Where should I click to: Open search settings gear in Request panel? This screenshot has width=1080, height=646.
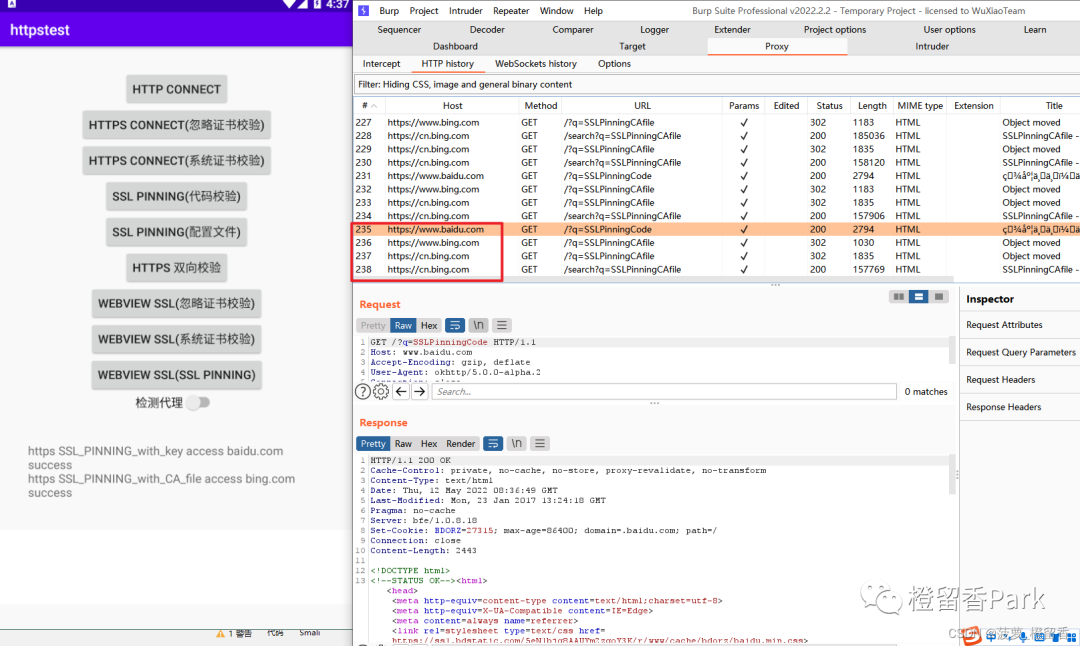[x=381, y=392]
